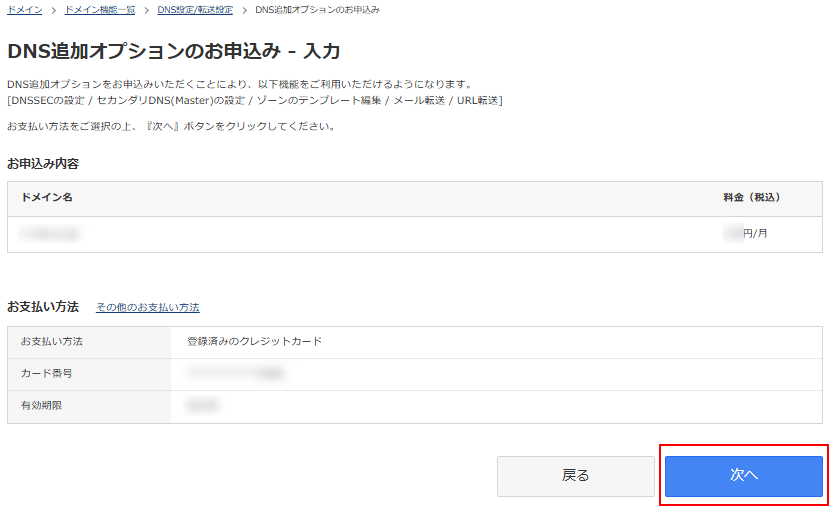Viewport: 831px width, 513px height.
Task: Click the DNS追加オプションのお申込み breadcrumb text
Action: 317,9
